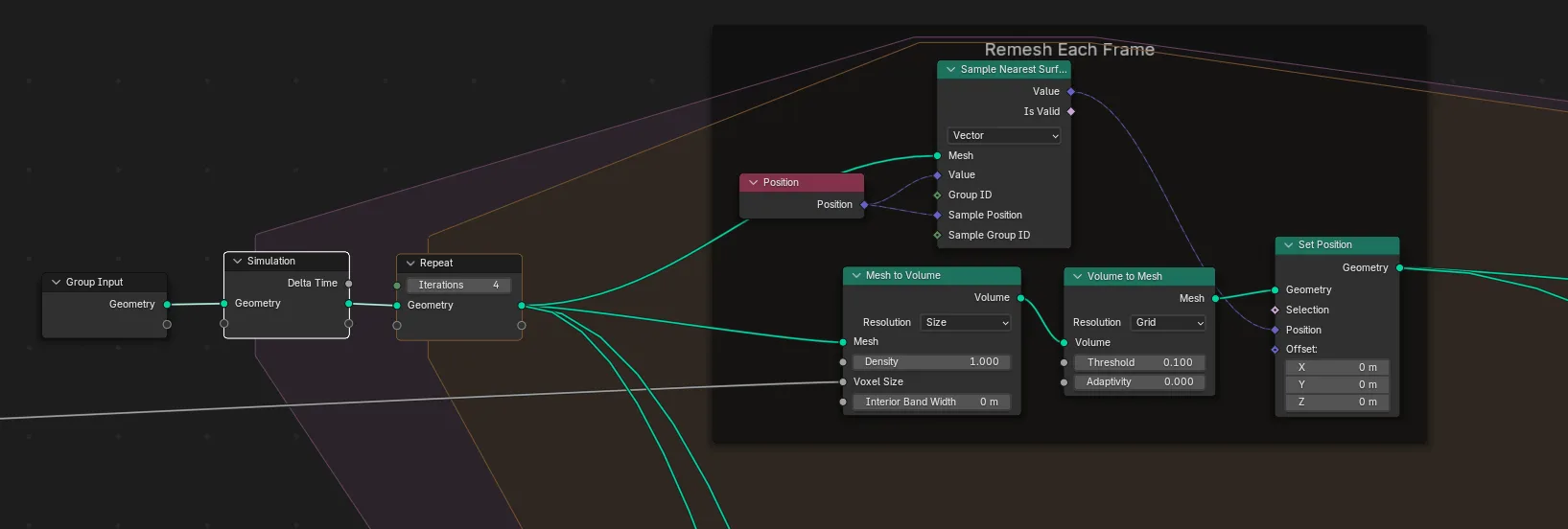Viewport: 1568px width, 529px height.
Task: Click the Sample Nearest Surface Mesh input socket
Action: 937,155
